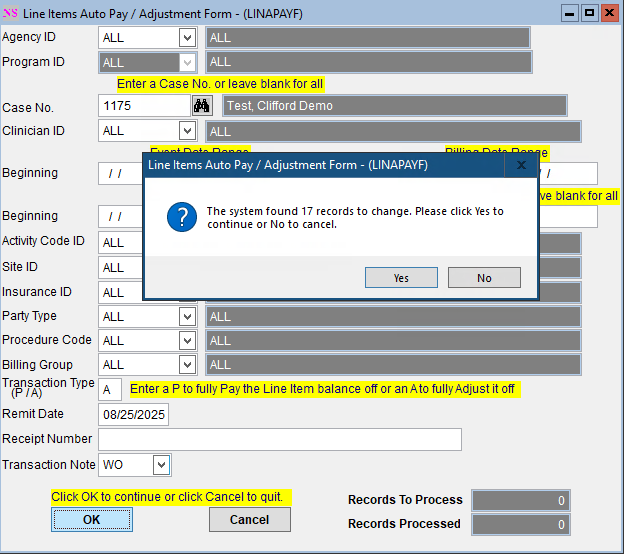Click Yes to continue changing records
The image size is (624, 554).
pos(401,277)
